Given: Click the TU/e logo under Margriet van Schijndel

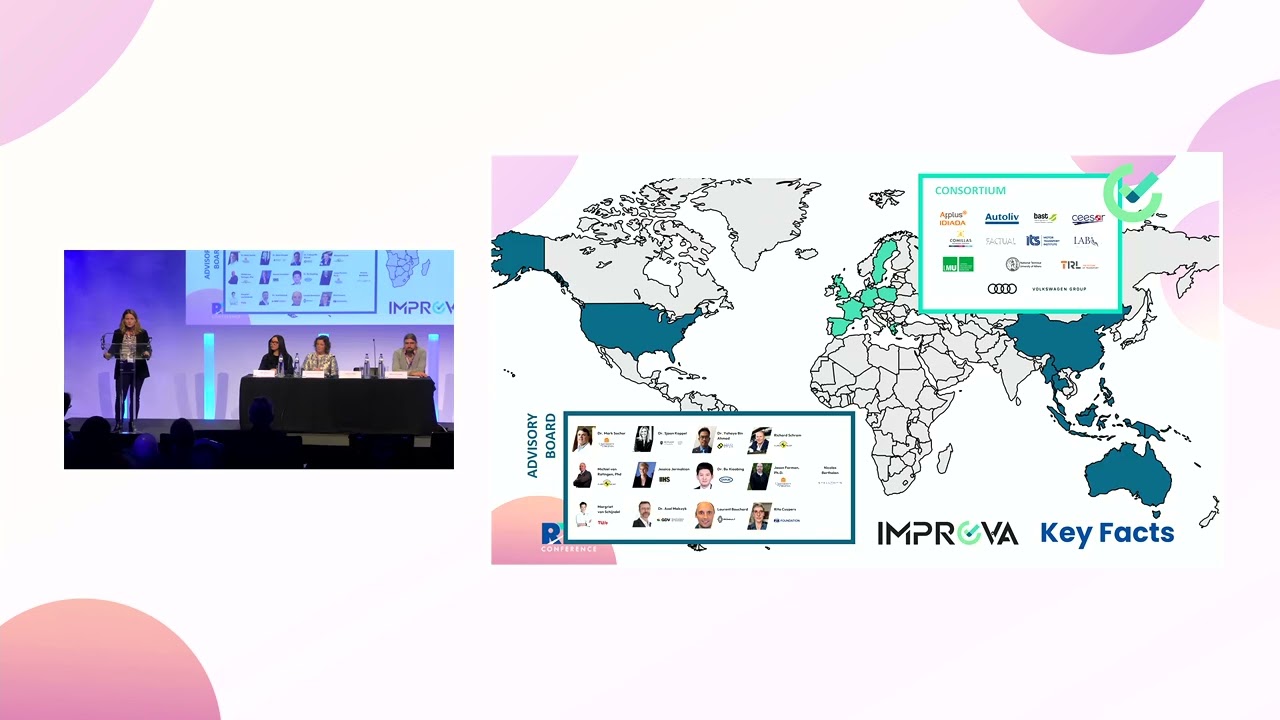Looking at the screenshot, I should 603,523.
